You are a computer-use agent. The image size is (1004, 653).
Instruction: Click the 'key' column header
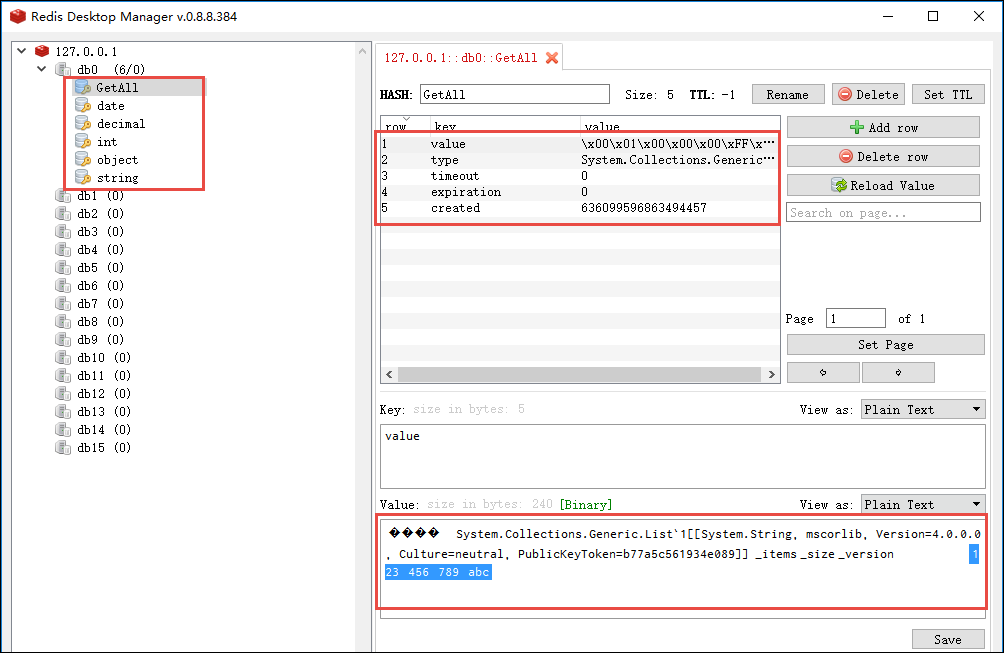[x=504, y=125]
